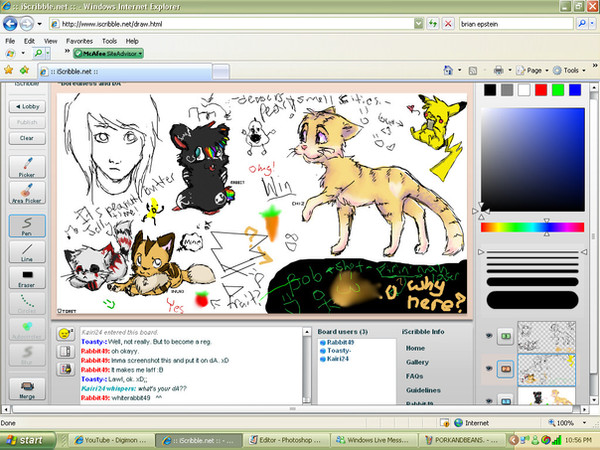Open the Home button dropdown arrow

point(460,70)
